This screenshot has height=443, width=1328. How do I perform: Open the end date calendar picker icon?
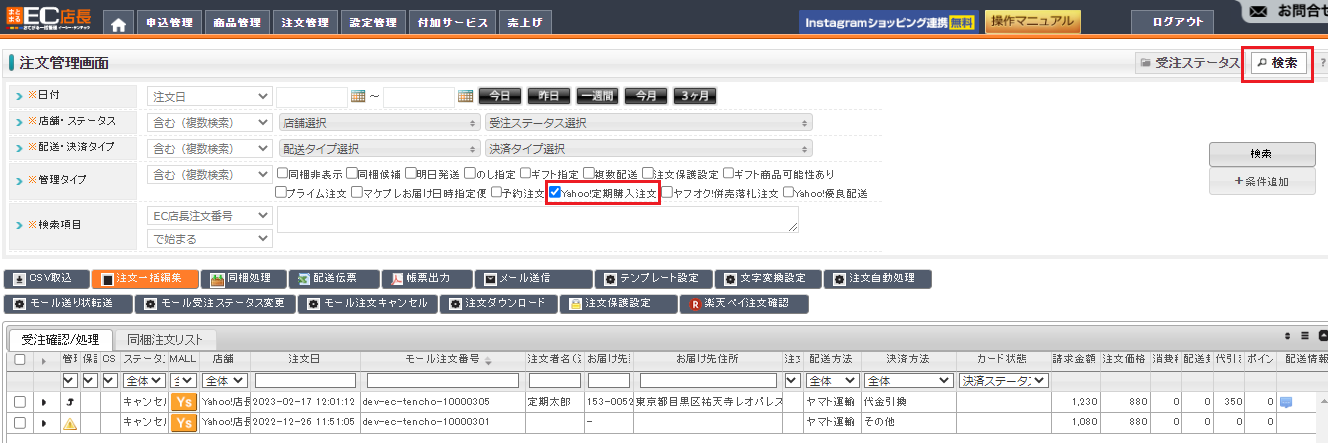pyautogui.click(x=465, y=96)
